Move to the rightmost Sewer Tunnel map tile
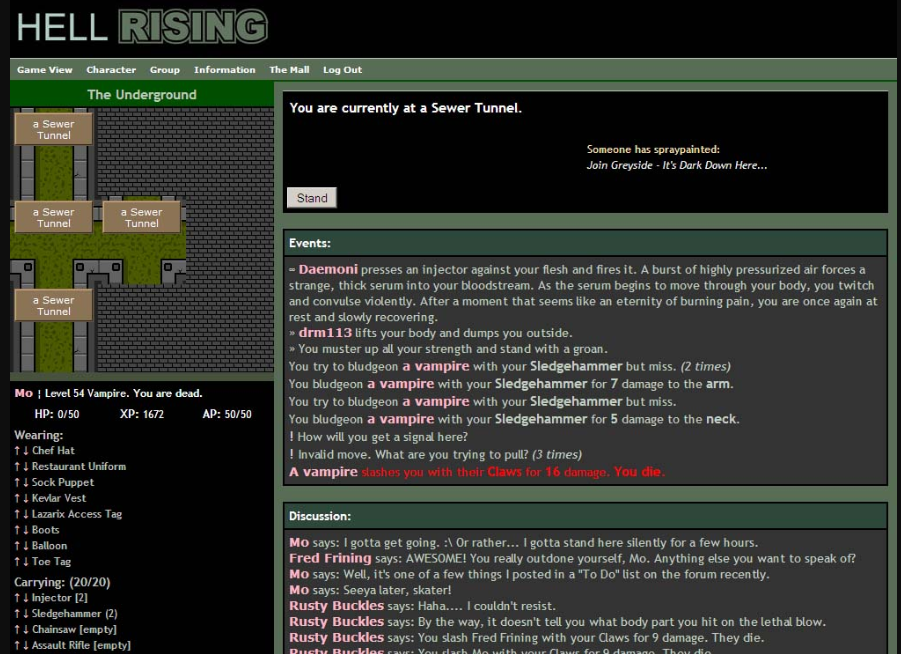This screenshot has height=654, width=901. 141,217
